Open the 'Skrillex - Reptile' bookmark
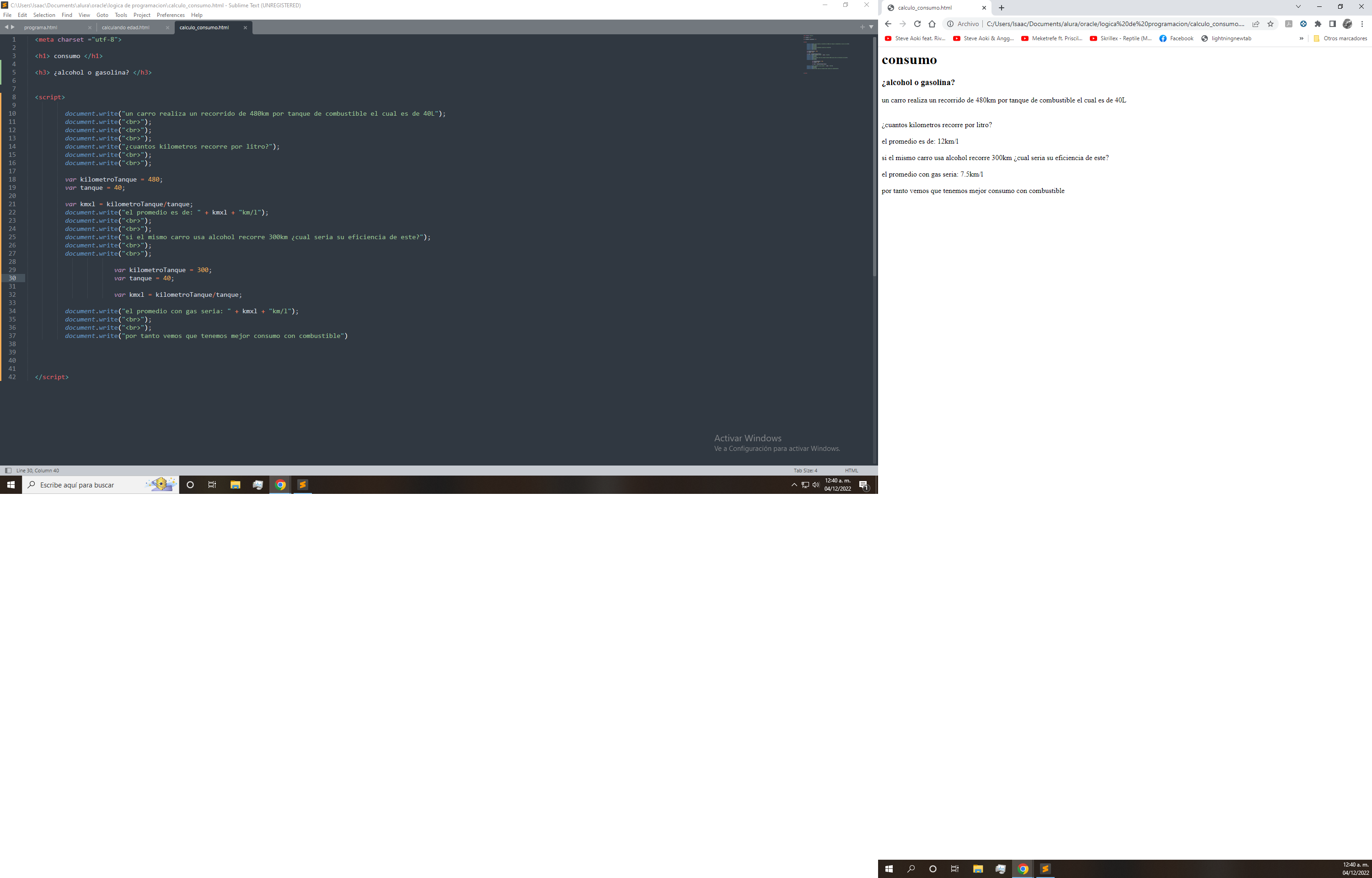 (1120, 39)
